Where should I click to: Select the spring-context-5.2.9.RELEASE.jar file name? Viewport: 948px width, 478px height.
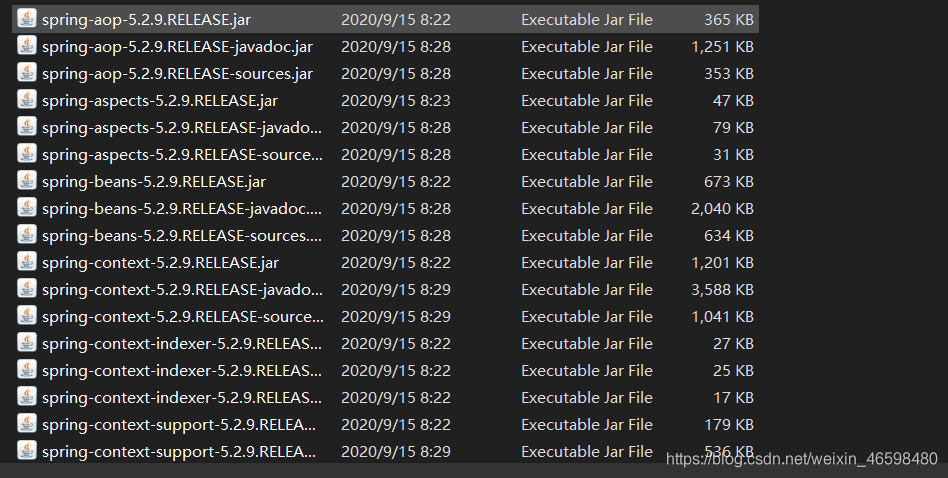click(160, 263)
